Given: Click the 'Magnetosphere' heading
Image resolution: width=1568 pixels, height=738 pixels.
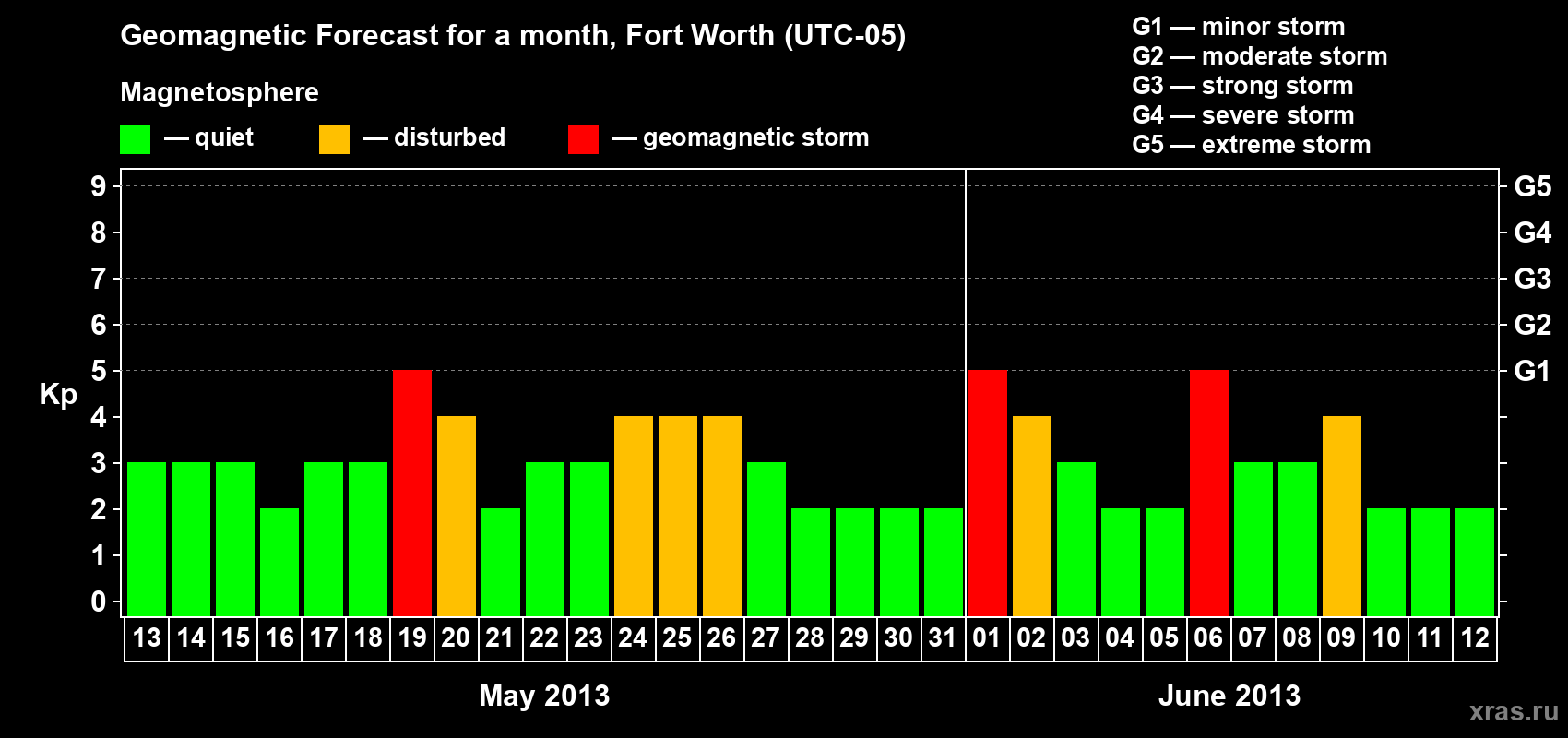Looking at the screenshot, I should [220, 92].
